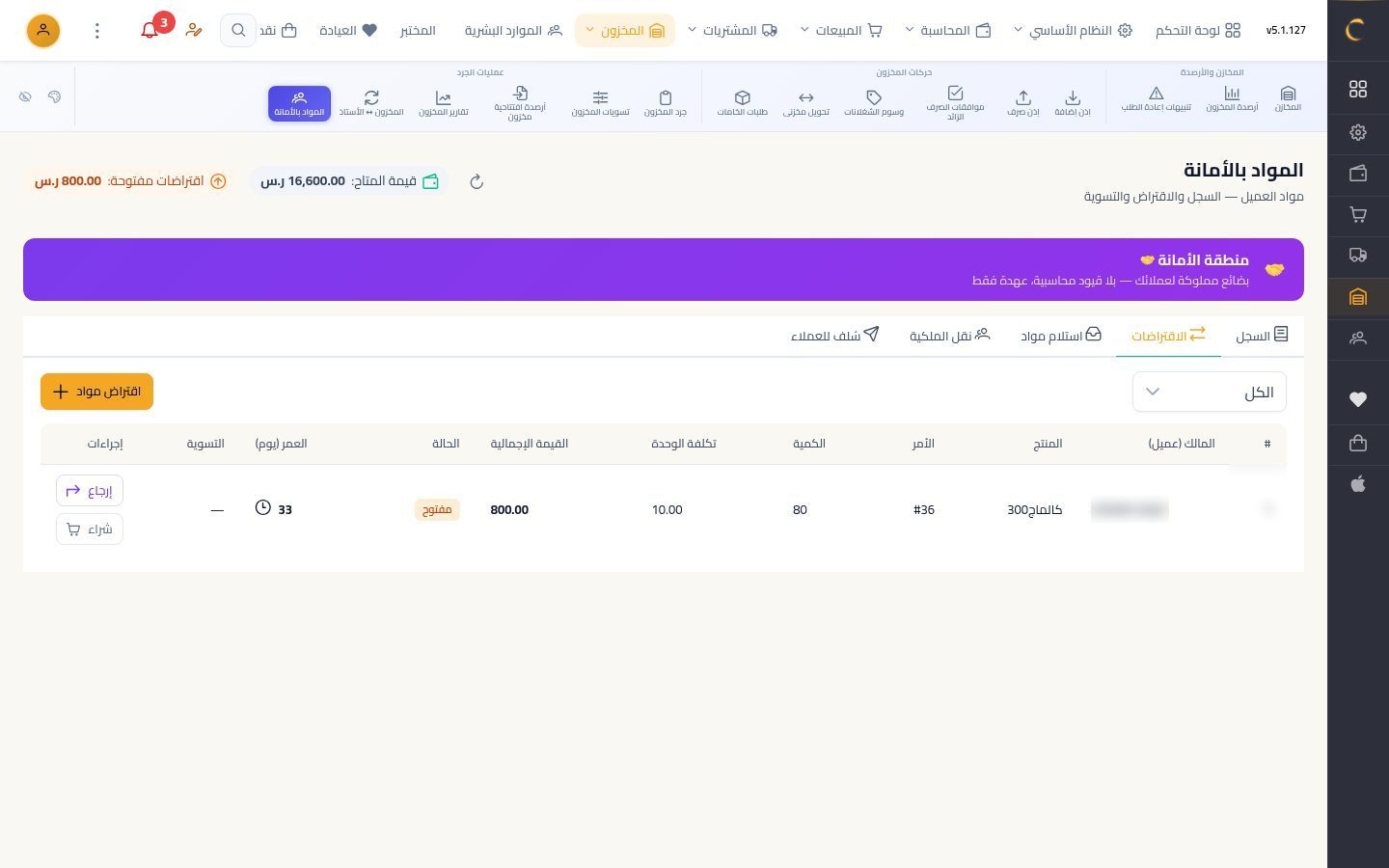Expand the النظام الأساسي top menu
1389x868 pixels.
(1073, 30)
